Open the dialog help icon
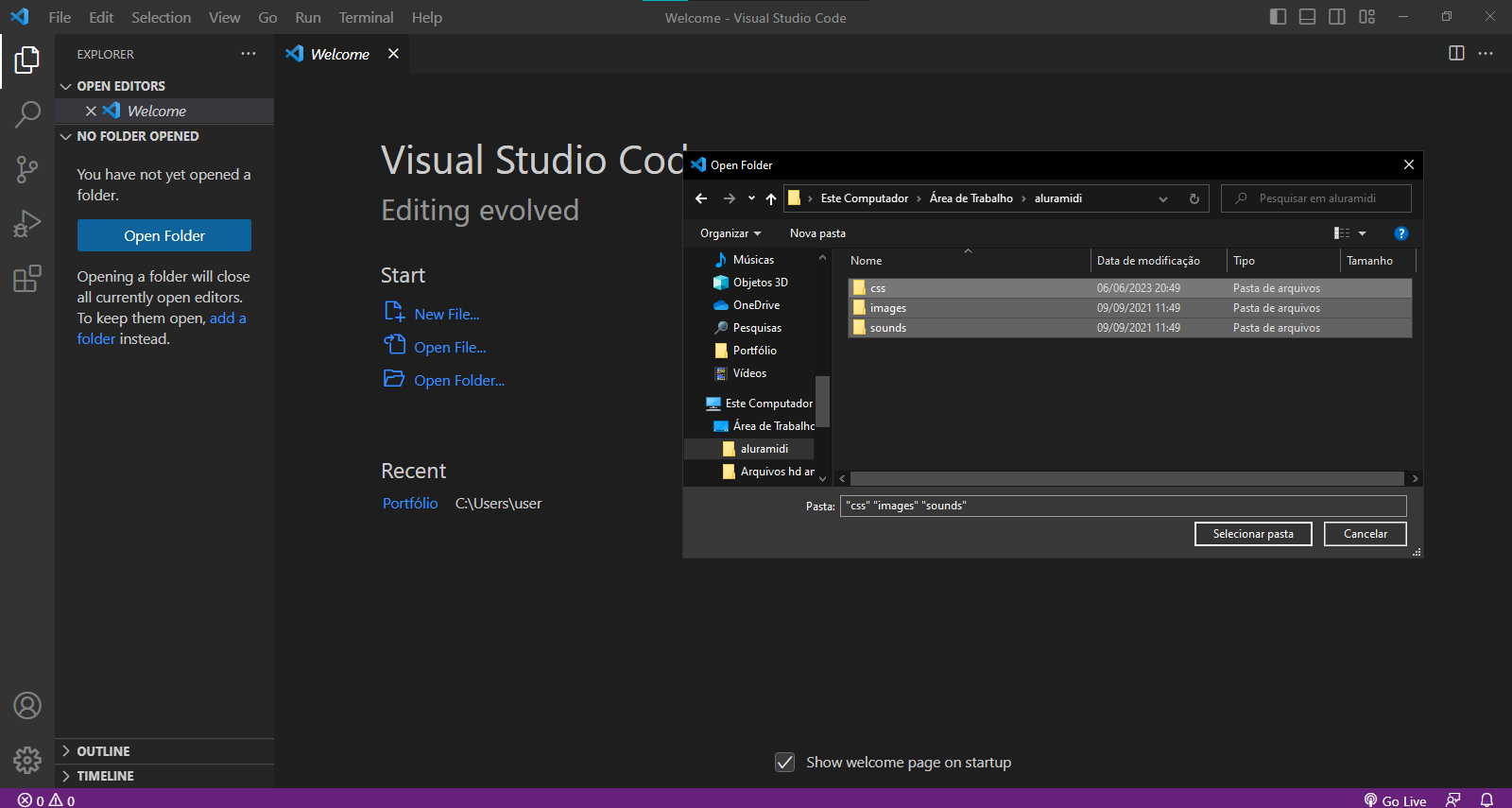Image resolution: width=1512 pixels, height=808 pixels. coord(1401,233)
